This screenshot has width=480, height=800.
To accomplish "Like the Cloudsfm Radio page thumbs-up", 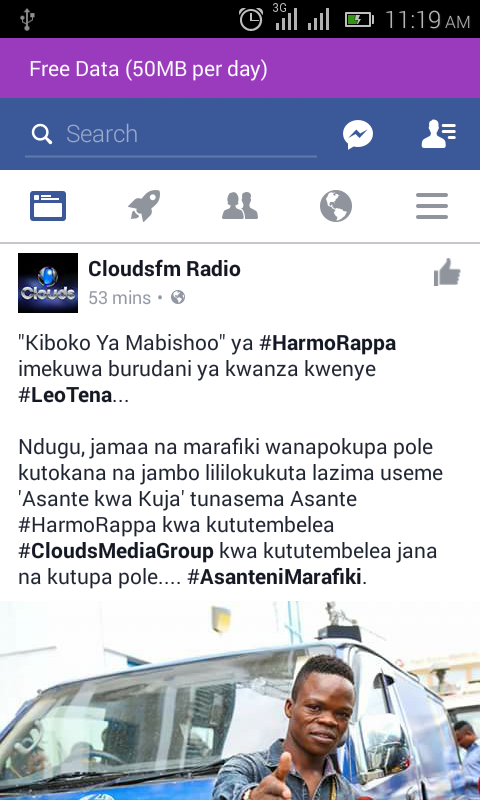I will pos(447,272).
